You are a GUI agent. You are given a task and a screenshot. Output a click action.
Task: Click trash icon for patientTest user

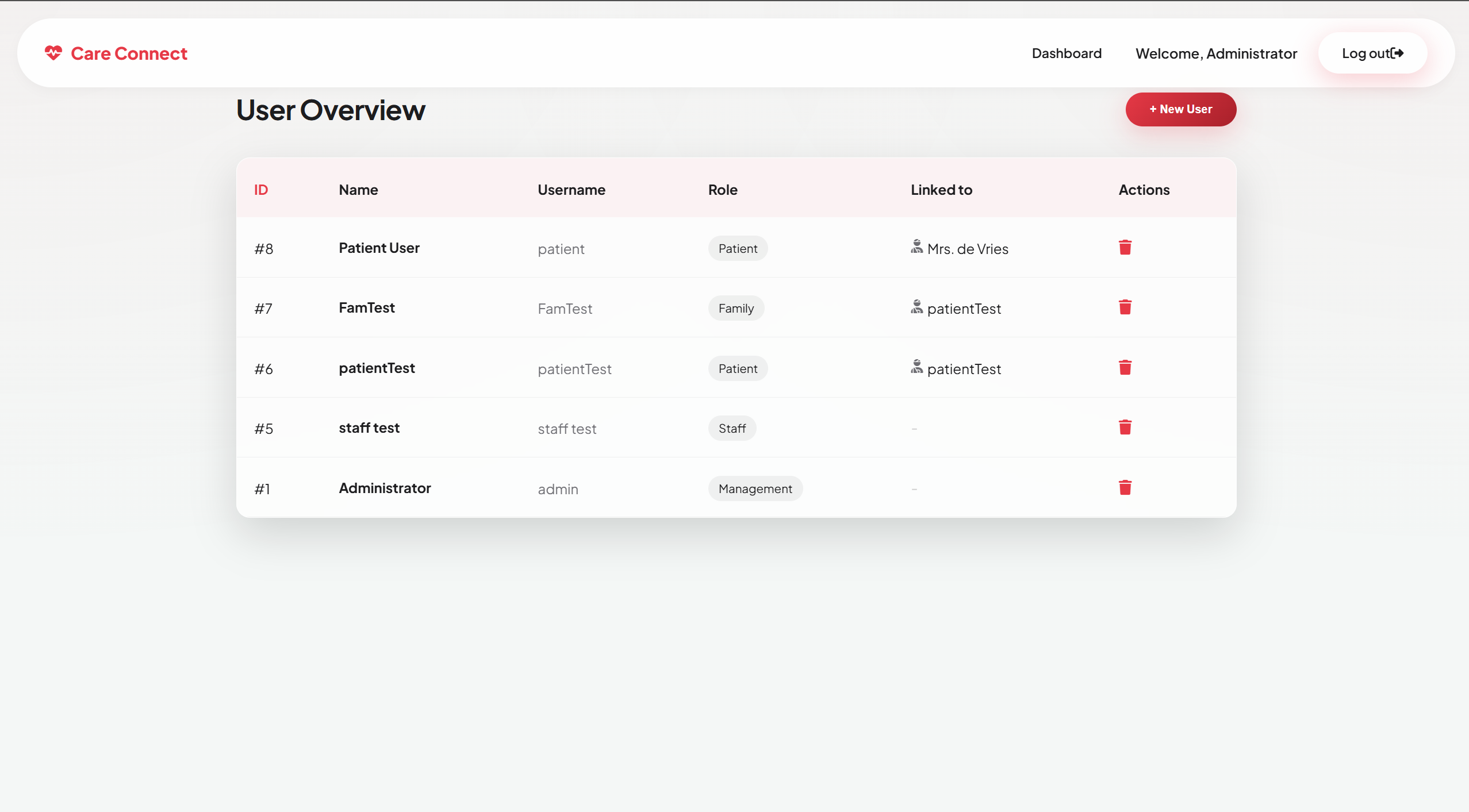1125,368
